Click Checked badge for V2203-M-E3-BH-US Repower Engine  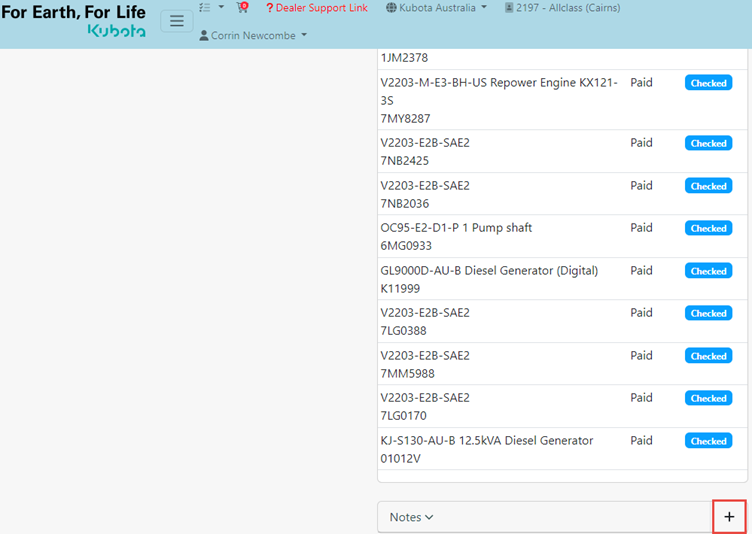708,83
